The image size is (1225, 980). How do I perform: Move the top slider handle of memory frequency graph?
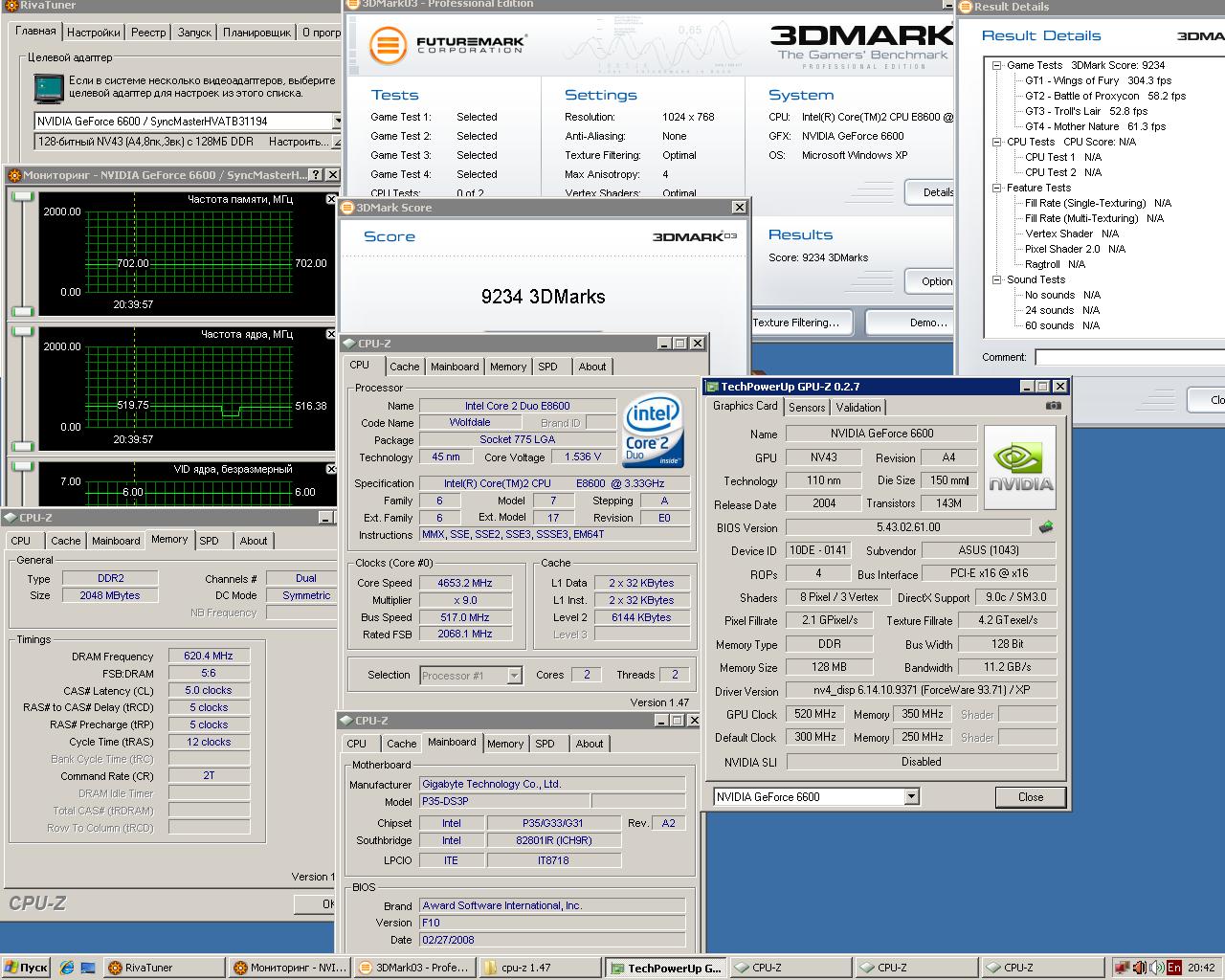(22, 197)
